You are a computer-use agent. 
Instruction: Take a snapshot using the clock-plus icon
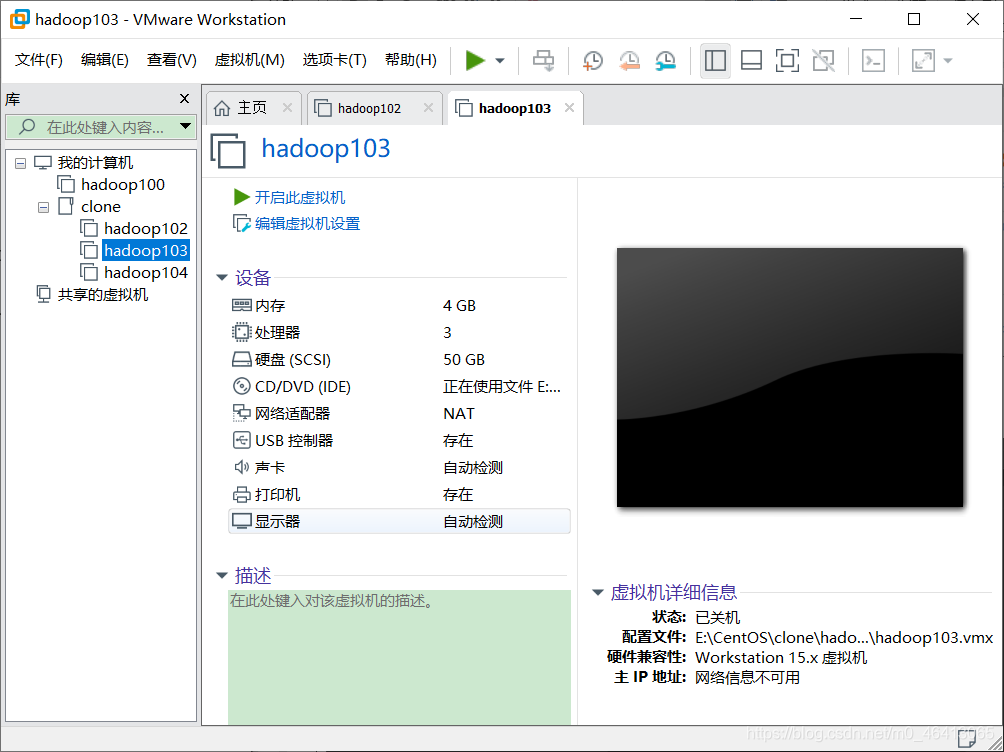tap(593, 61)
